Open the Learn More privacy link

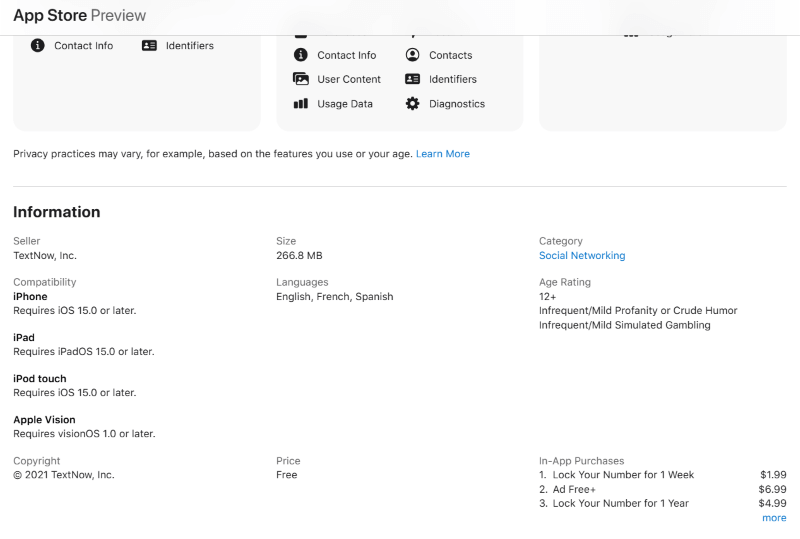(443, 154)
